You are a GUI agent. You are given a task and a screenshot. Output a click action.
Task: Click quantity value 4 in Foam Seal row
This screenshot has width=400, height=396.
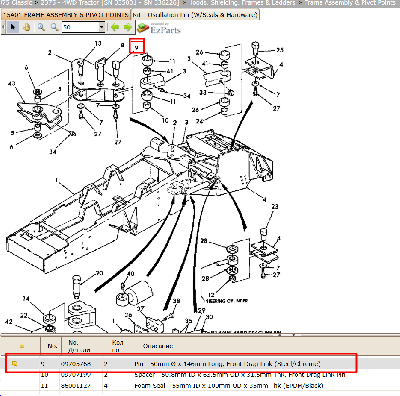(105, 386)
